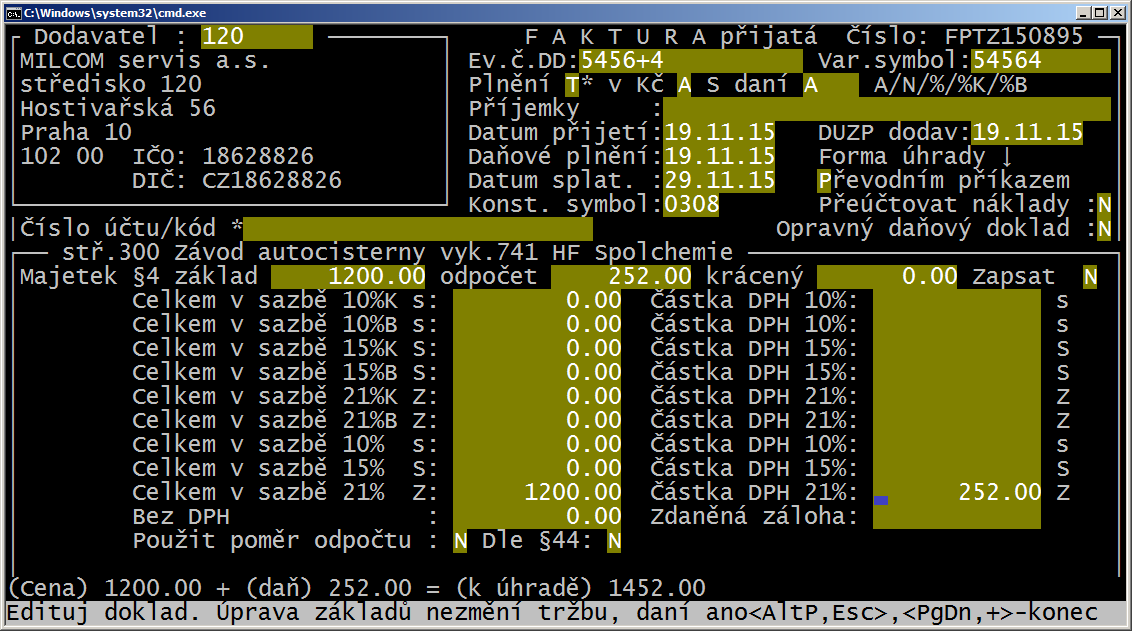Select the Ev.č.DD field with 5456+4
The height and width of the screenshot is (631, 1132).
pyautogui.click(x=691, y=61)
